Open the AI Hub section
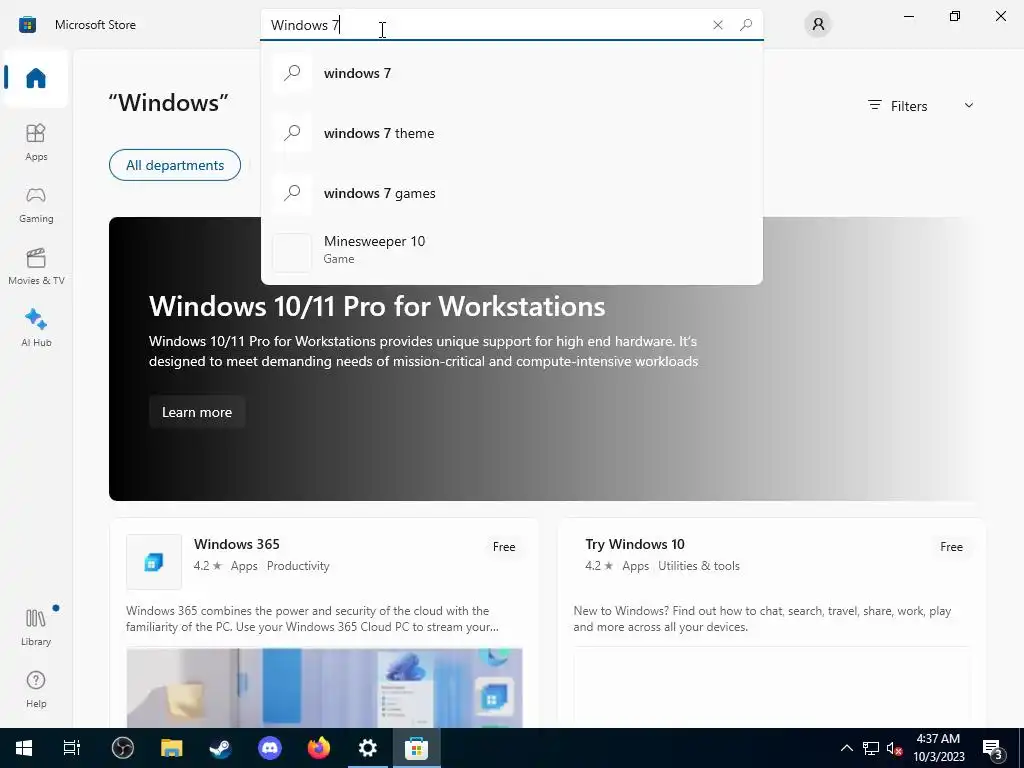This screenshot has width=1024, height=768. (36, 328)
